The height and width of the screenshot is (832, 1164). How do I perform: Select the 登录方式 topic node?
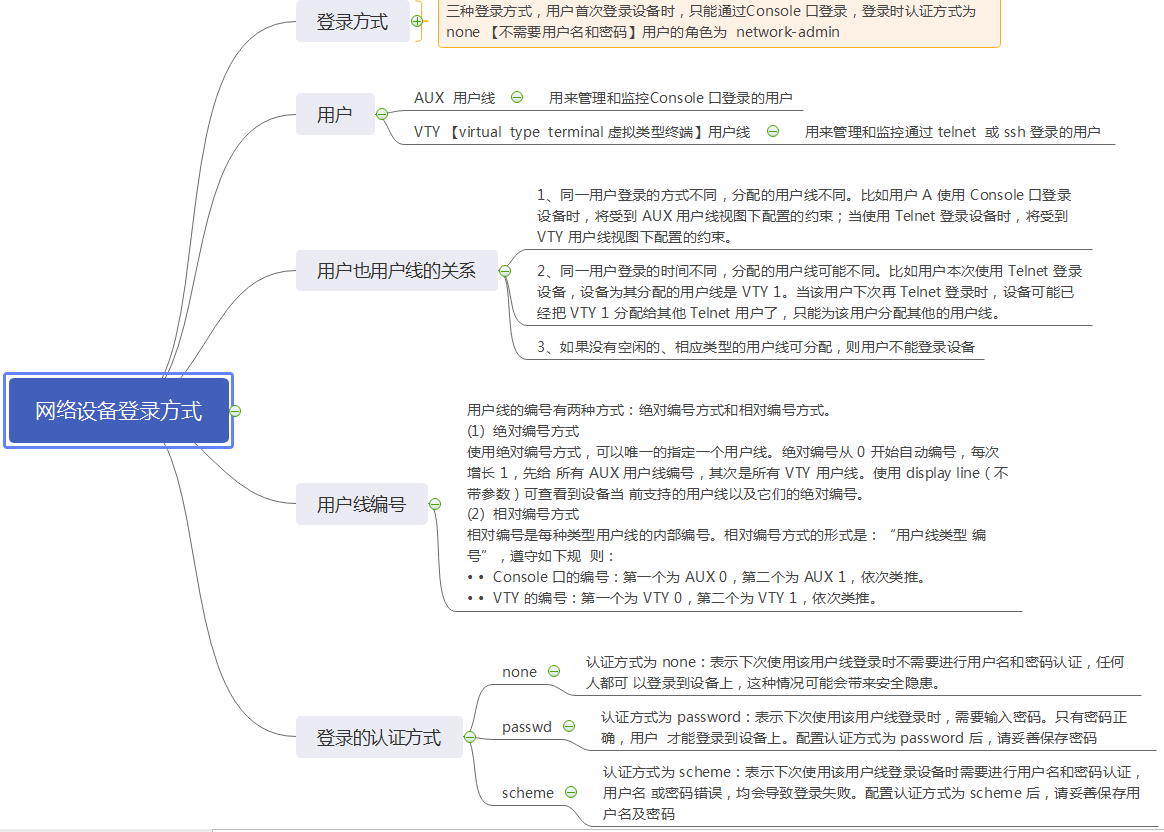tap(352, 20)
